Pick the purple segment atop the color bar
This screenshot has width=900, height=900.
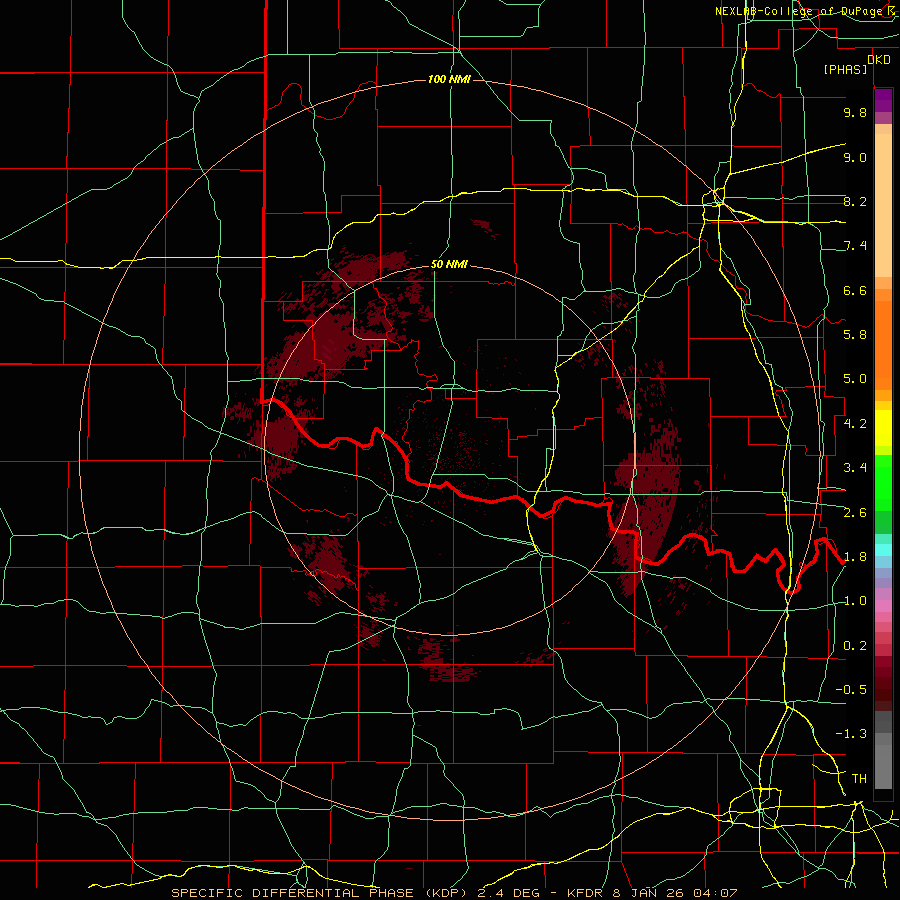coord(883,100)
